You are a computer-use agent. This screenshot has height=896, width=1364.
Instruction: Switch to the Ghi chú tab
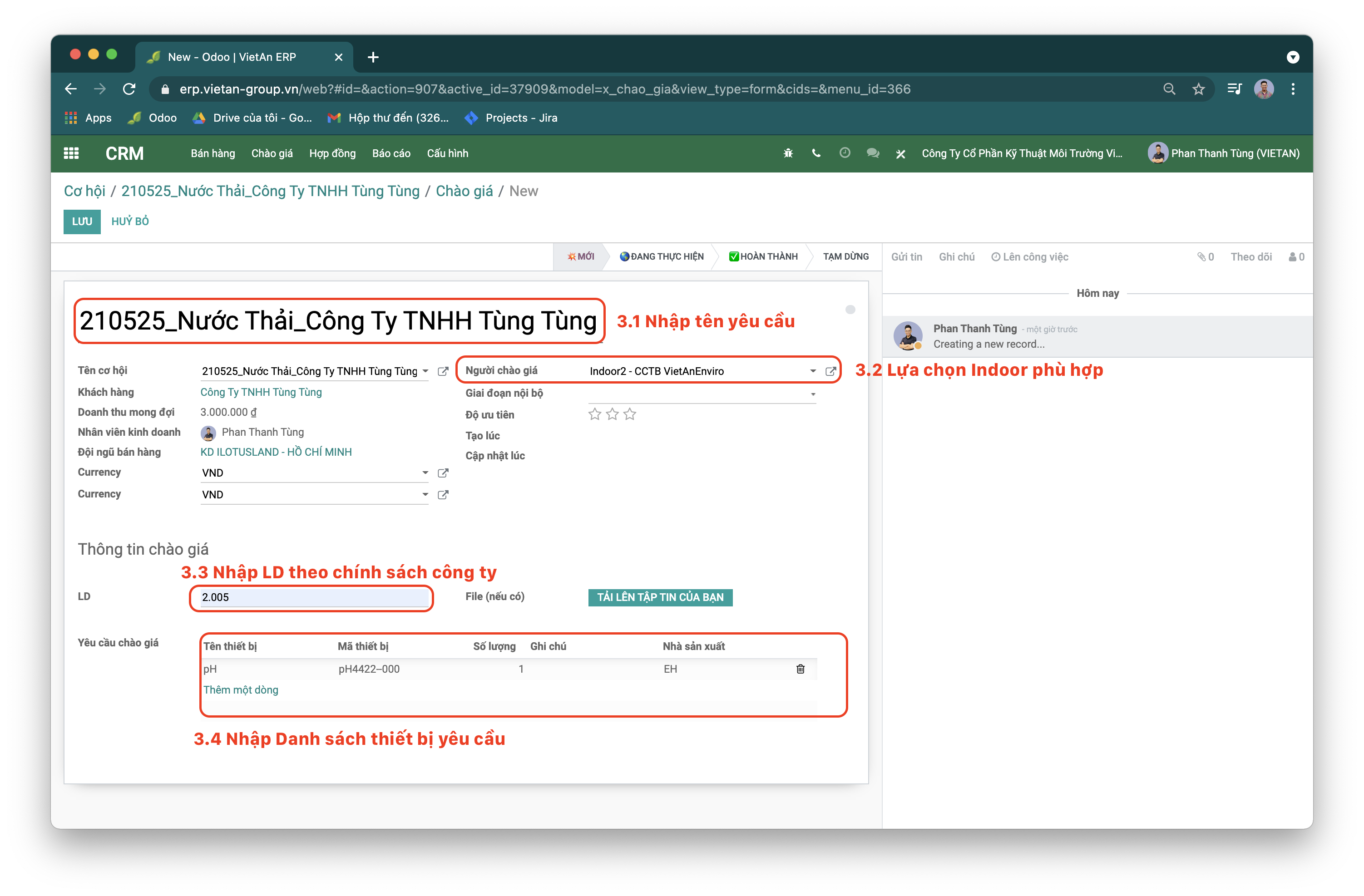pyautogui.click(x=956, y=257)
